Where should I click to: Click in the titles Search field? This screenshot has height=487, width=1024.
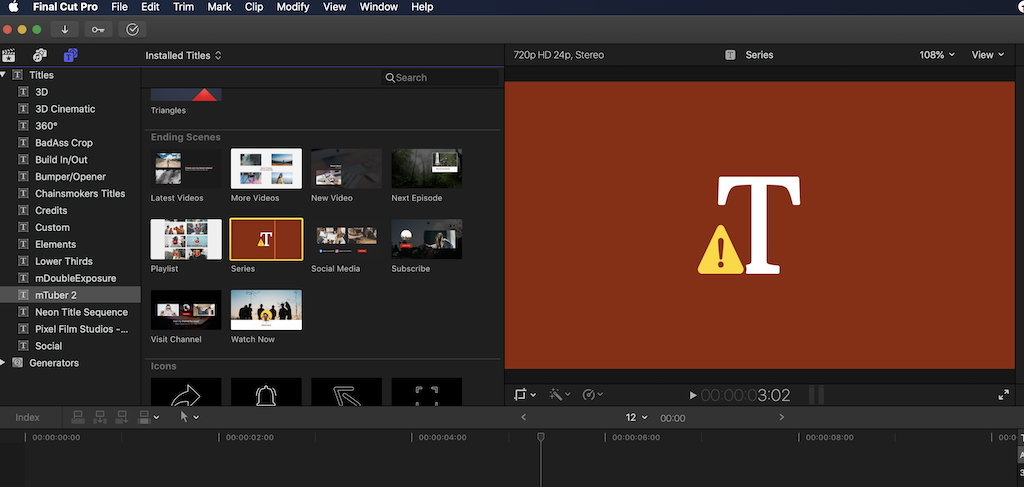(x=440, y=78)
